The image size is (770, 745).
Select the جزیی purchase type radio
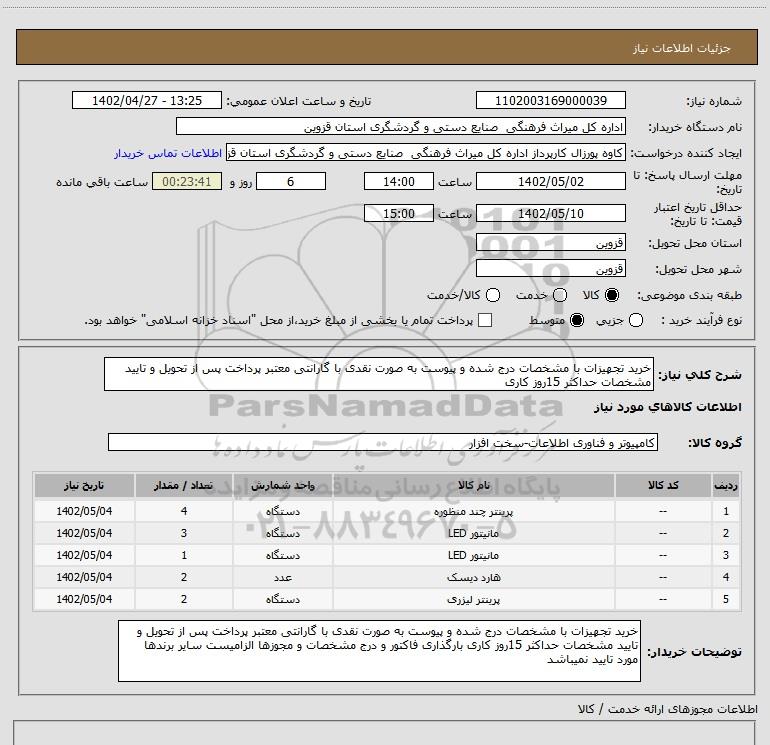[636, 320]
